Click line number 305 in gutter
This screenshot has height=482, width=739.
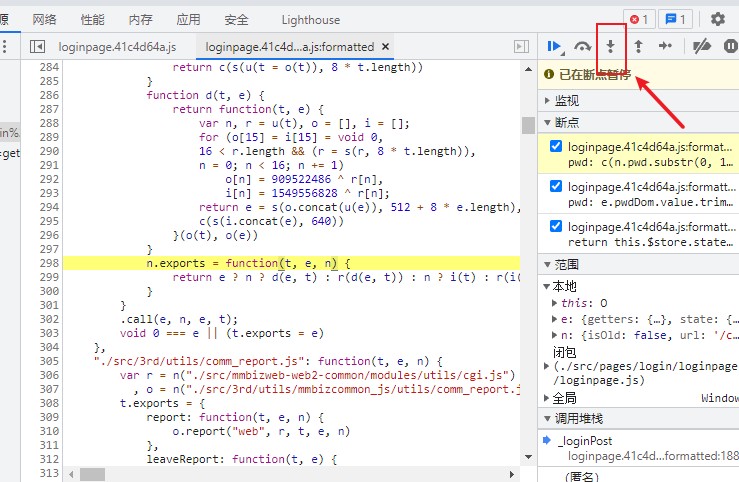coord(49,361)
